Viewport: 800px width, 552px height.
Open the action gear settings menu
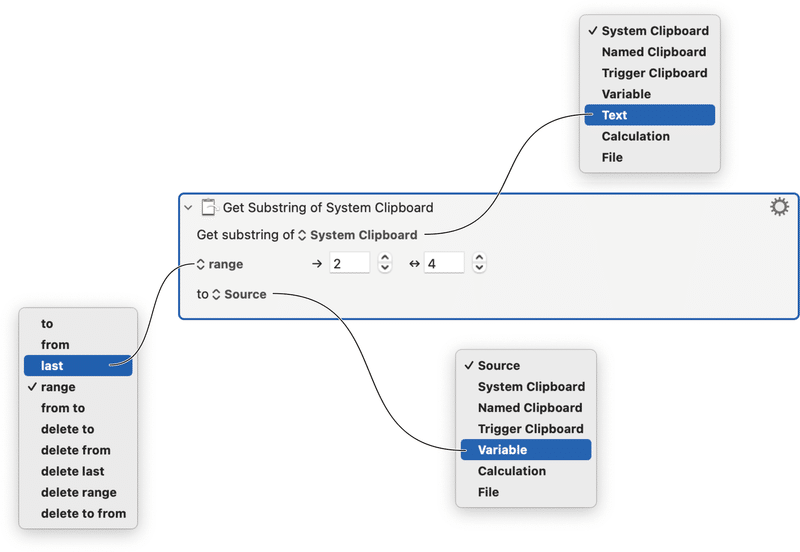[x=779, y=207]
